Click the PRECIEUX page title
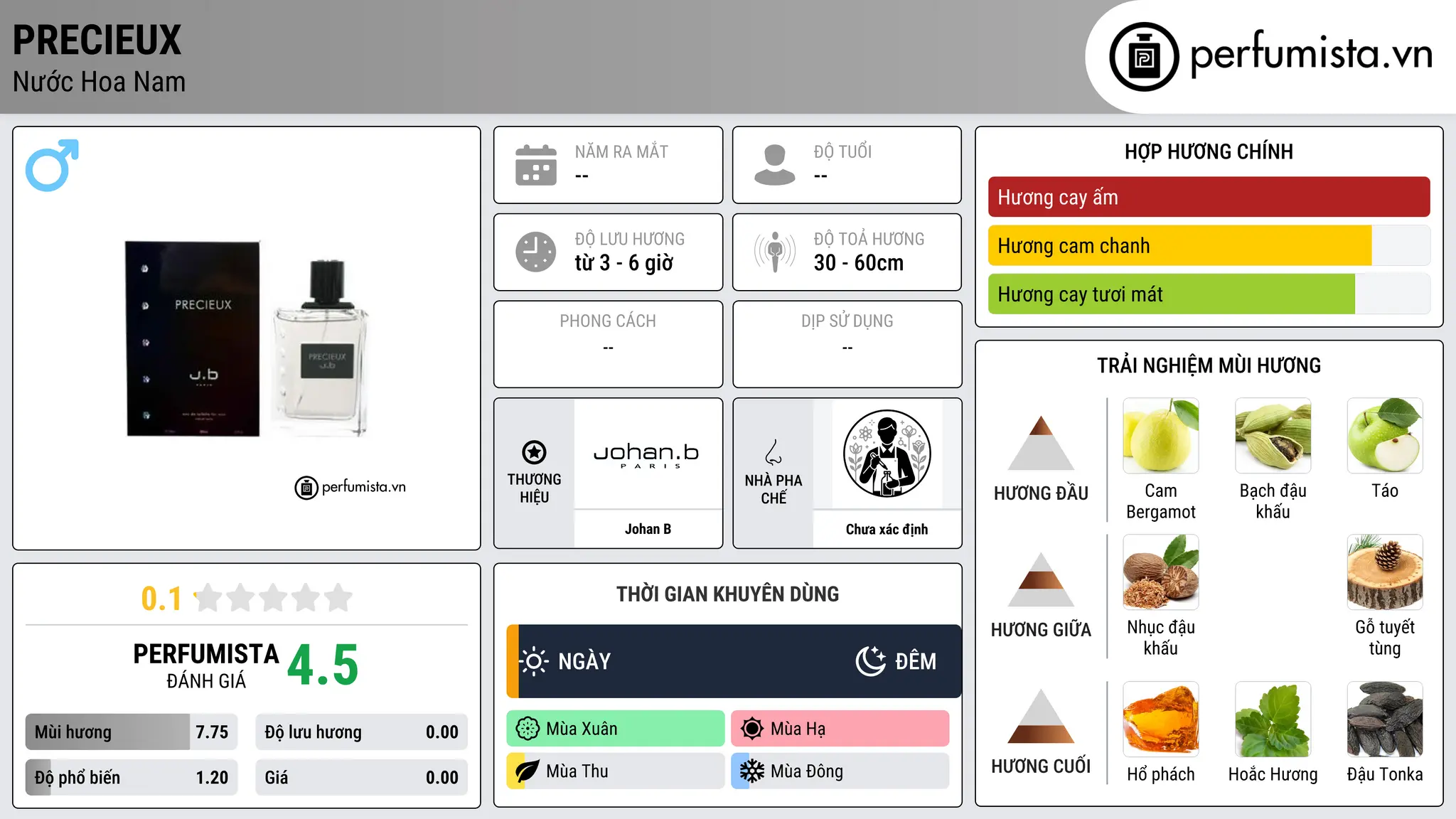The image size is (1456, 819). point(97,40)
